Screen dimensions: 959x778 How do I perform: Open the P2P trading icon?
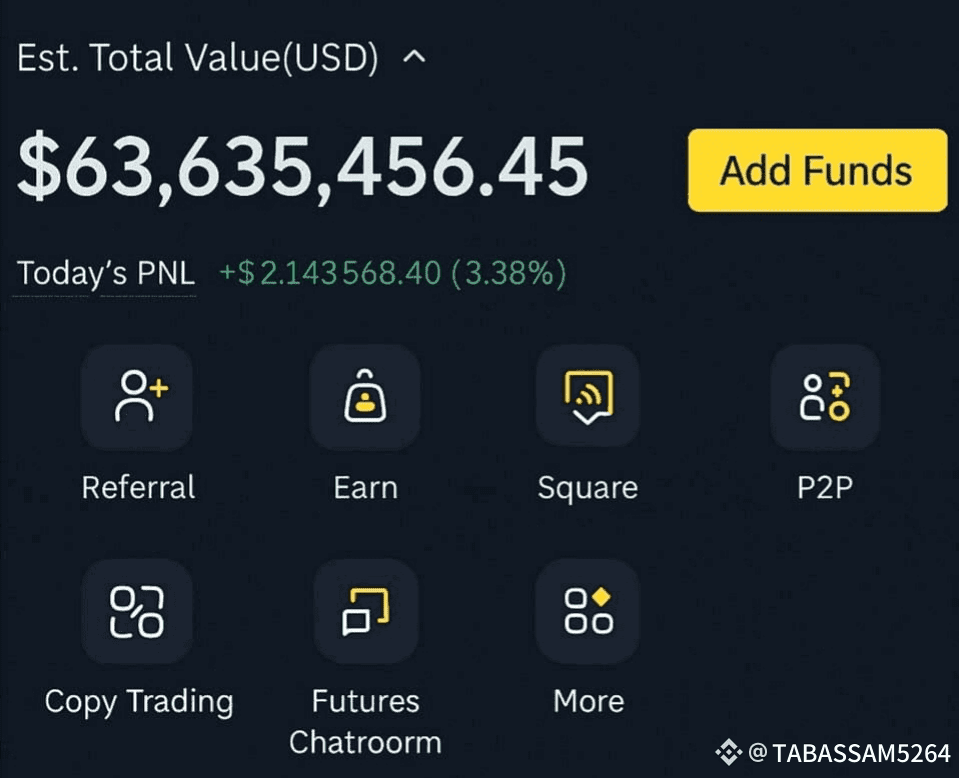(x=825, y=398)
